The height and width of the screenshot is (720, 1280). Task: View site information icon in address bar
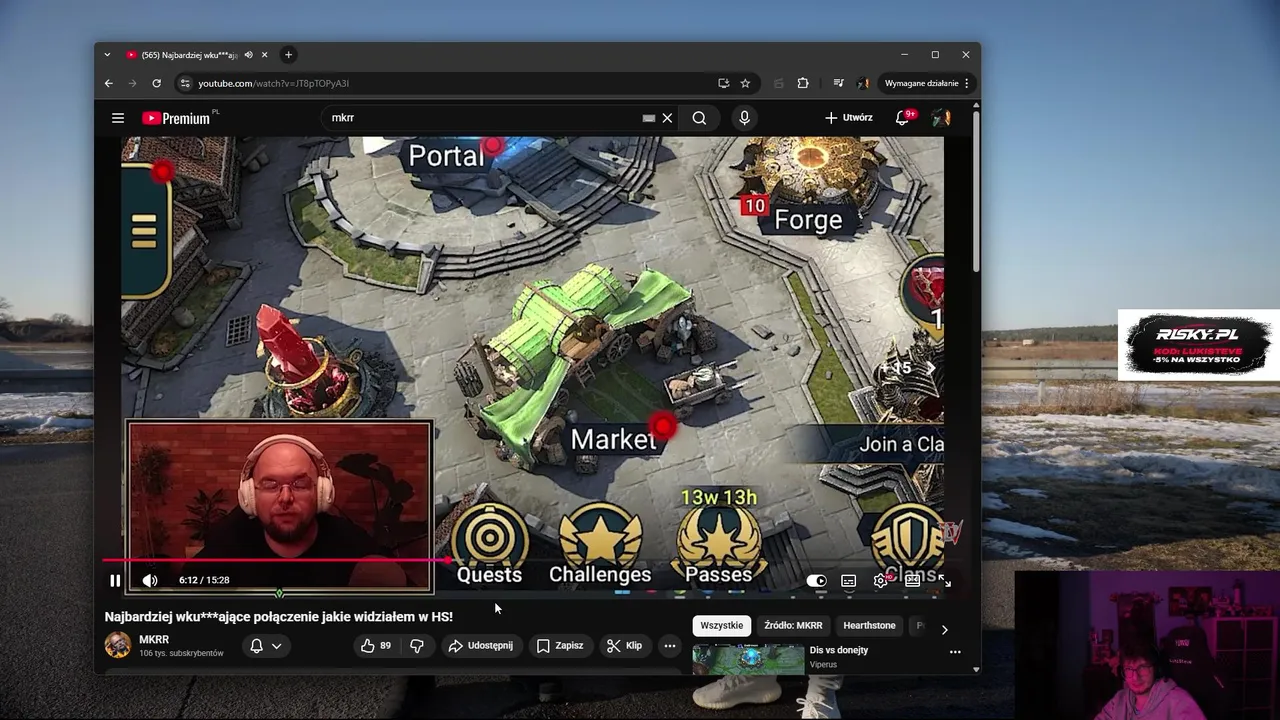[x=183, y=83]
